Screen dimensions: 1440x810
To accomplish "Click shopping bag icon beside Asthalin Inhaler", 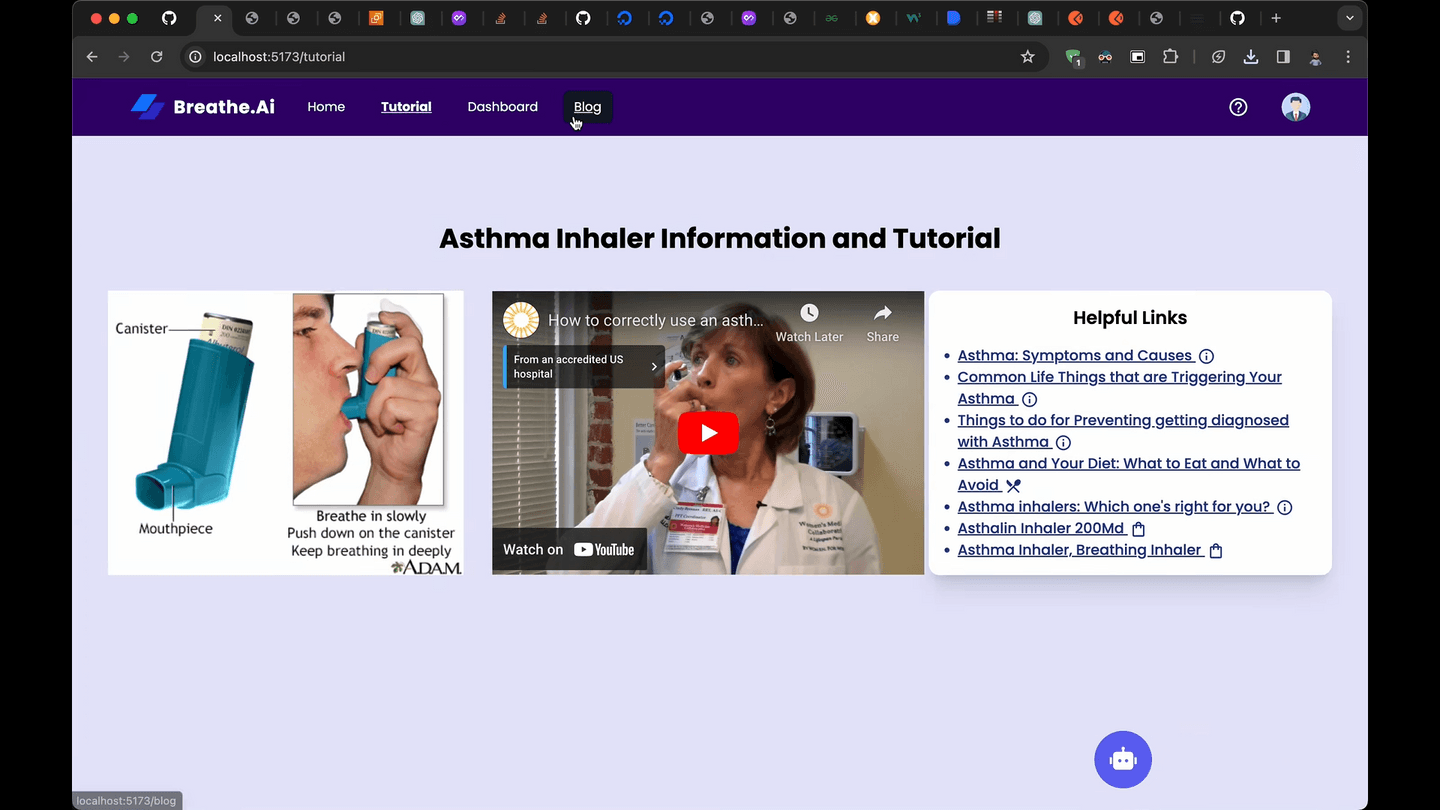I will pyautogui.click(x=1138, y=529).
